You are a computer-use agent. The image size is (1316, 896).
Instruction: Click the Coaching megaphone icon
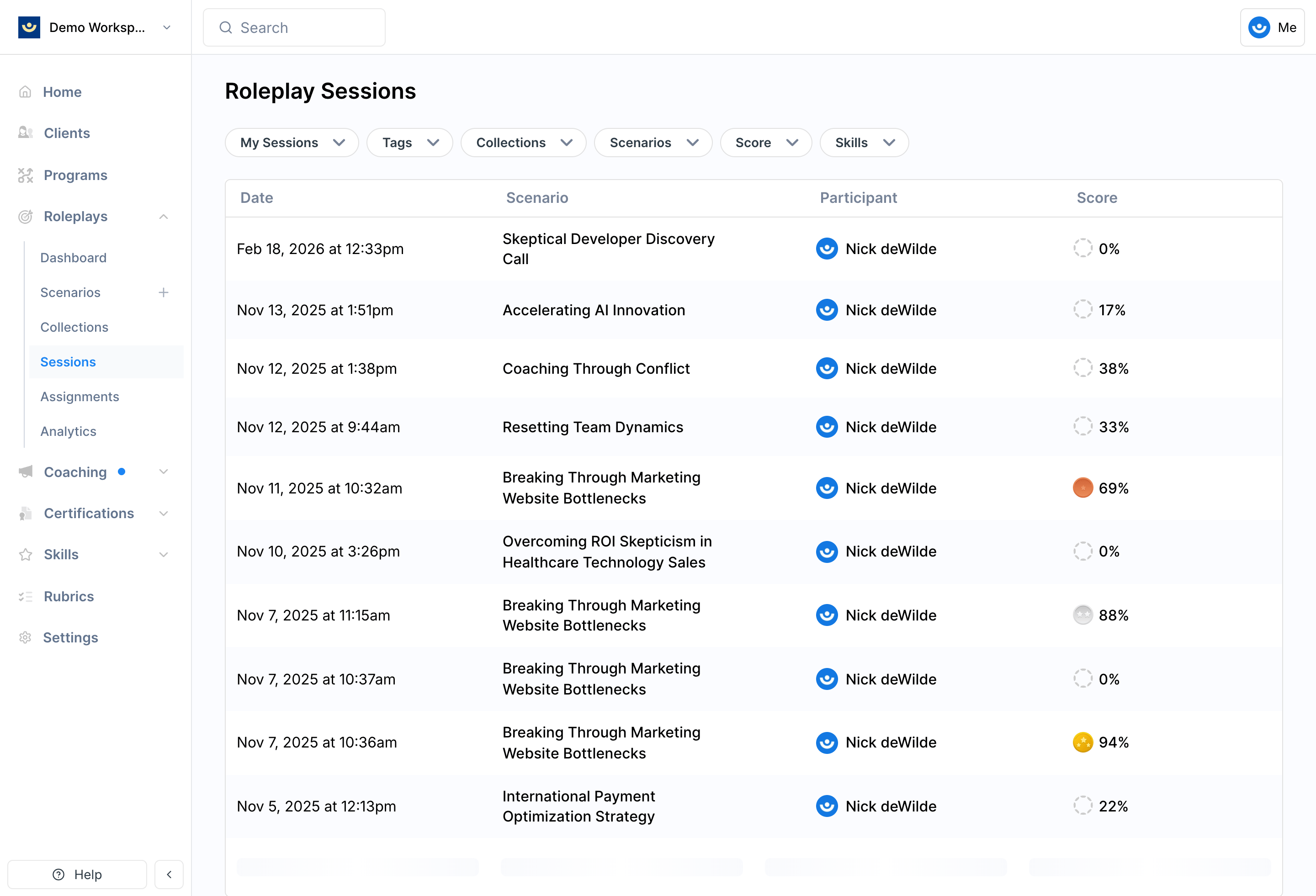(x=26, y=472)
